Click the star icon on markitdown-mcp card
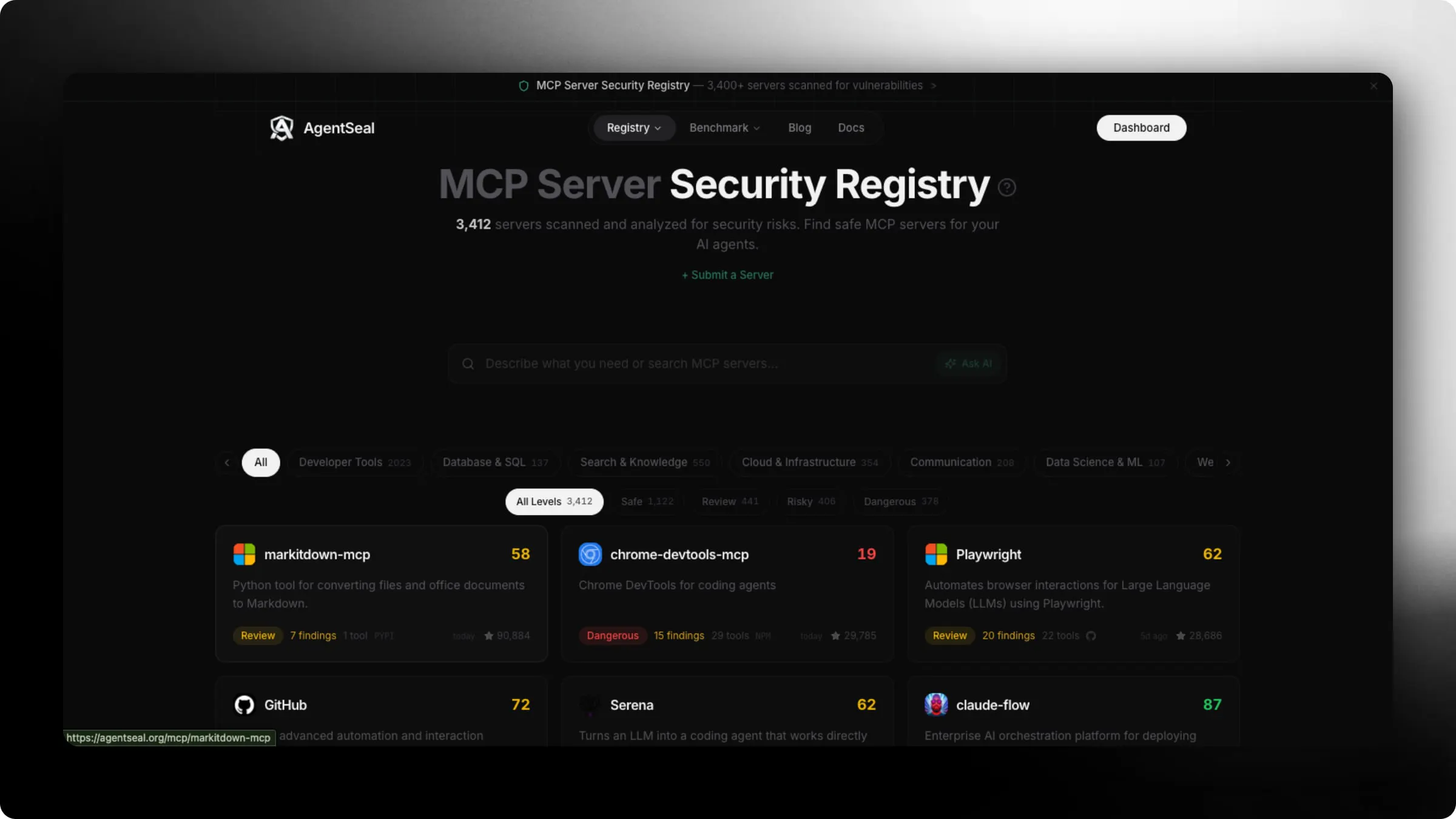This screenshot has height=819, width=1456. pyautogui.click(x=488, y=636)
